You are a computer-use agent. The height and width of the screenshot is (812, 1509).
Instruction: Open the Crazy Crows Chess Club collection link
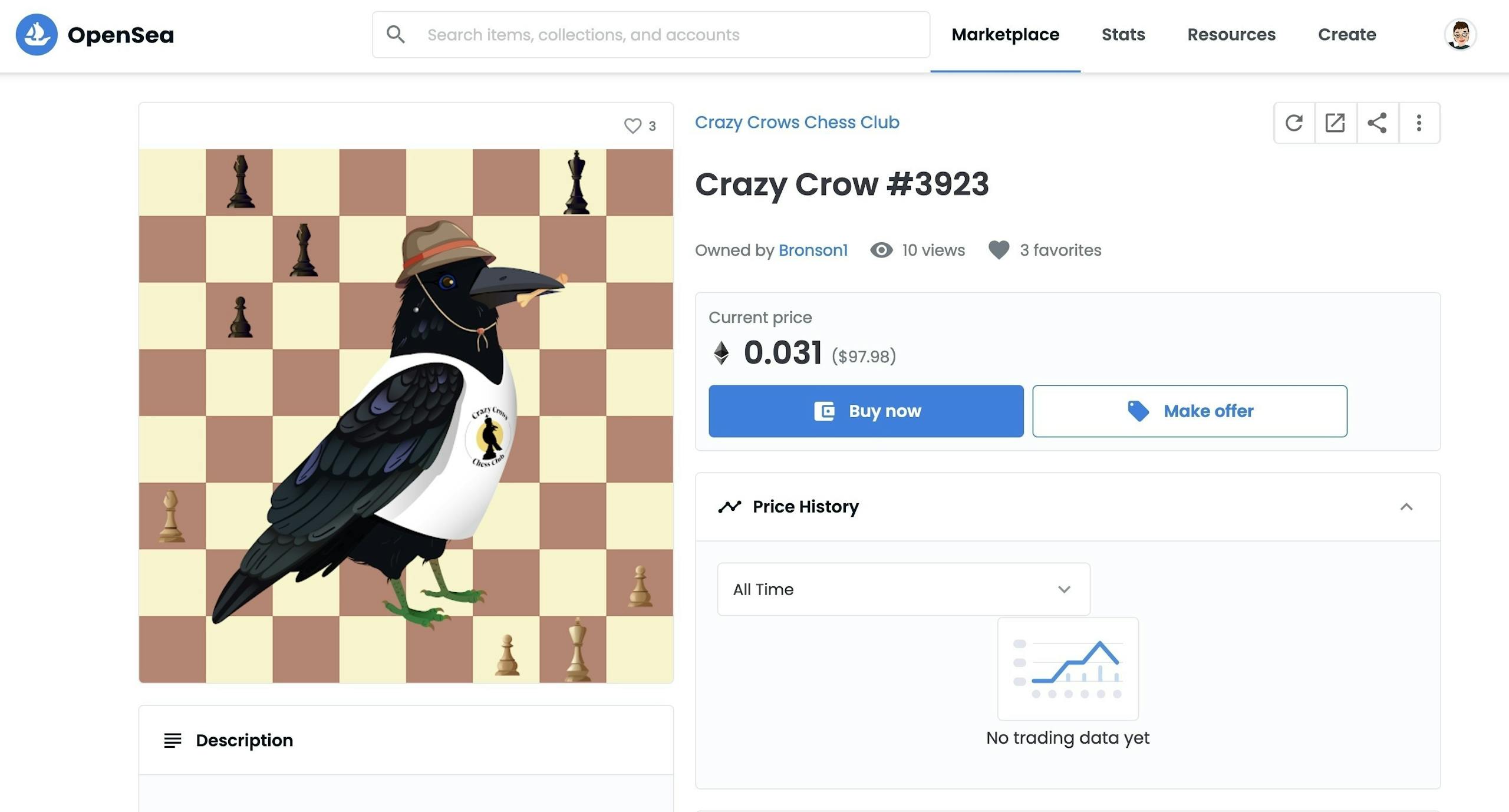[797, 122]
